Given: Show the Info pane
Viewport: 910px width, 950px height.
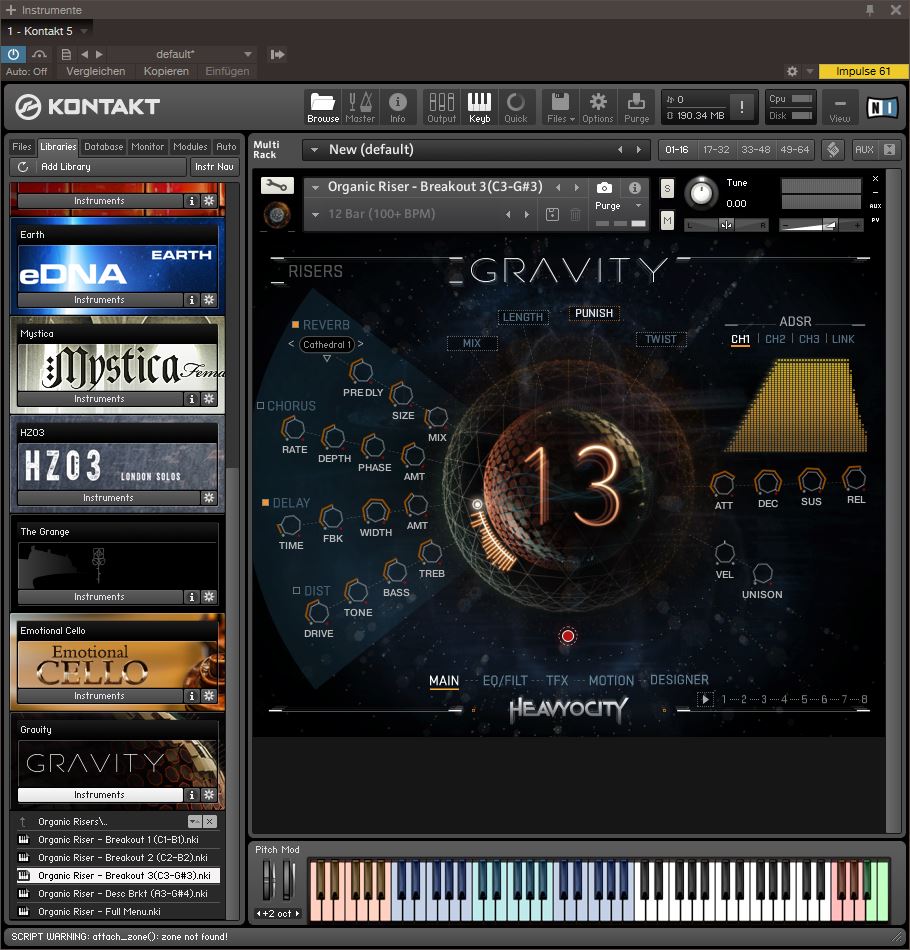Looking at the screenshot, I should click(x=397, y=107).
